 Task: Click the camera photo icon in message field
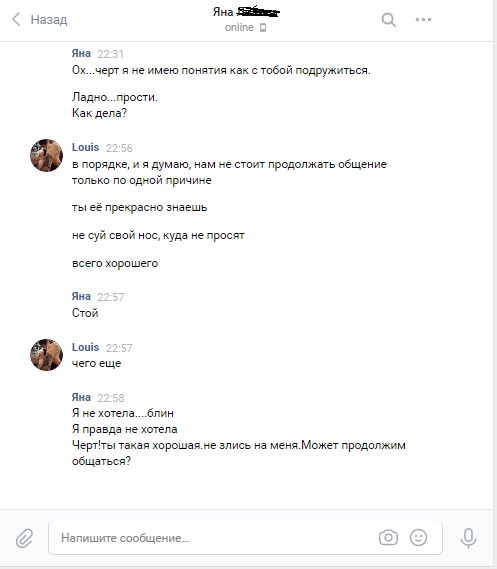[388, 537]
